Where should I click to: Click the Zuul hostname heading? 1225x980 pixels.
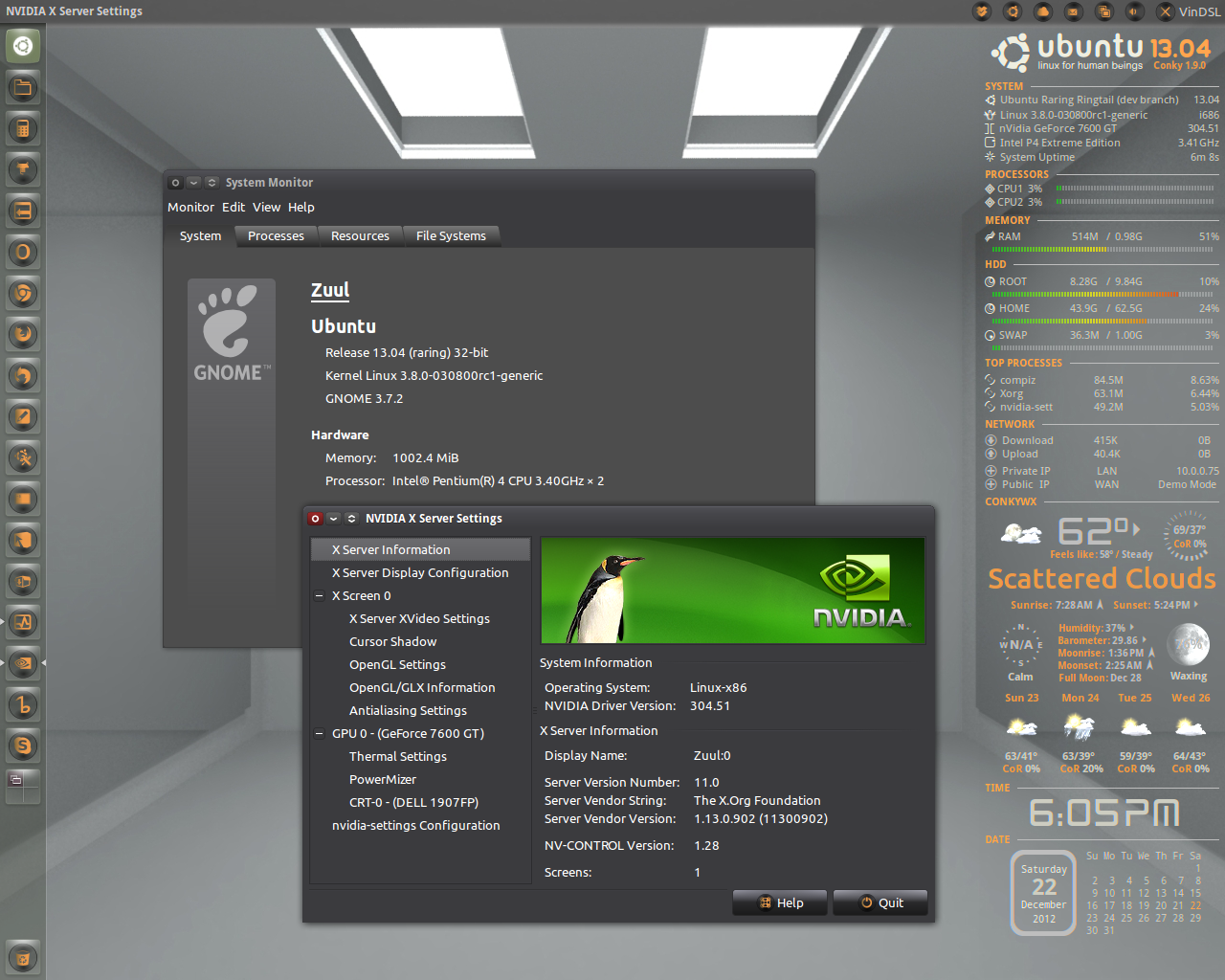click(x=330, y=290)
